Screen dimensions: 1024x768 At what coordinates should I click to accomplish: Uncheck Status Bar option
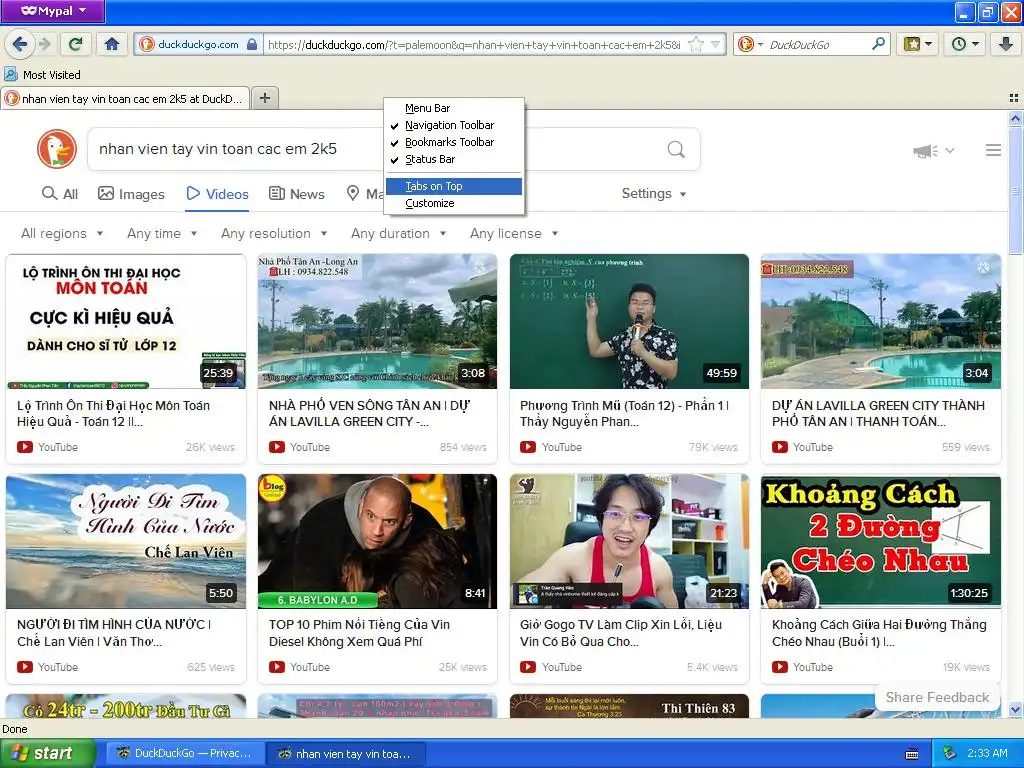[x=455, y=159]
